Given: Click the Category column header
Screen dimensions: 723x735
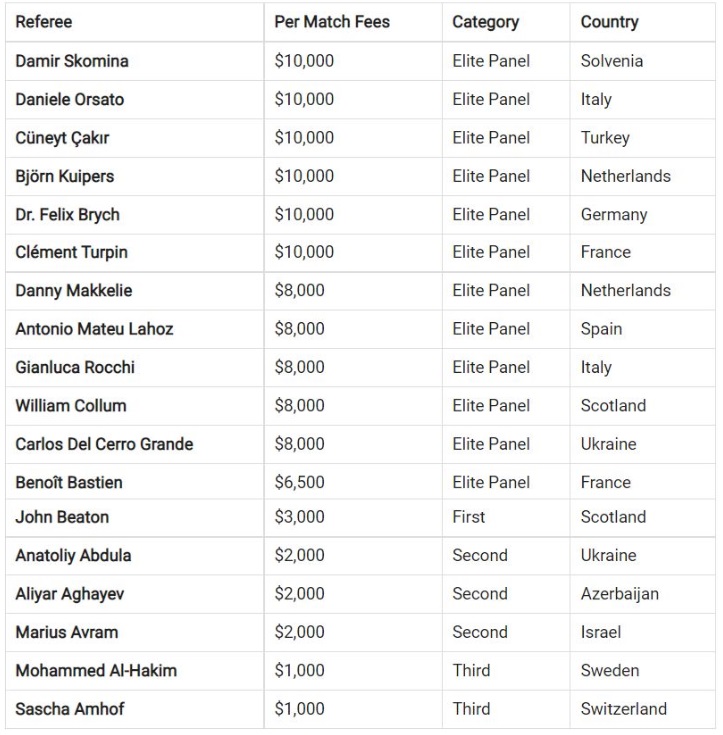Looking at the screenshot, I should coord(485,22).
